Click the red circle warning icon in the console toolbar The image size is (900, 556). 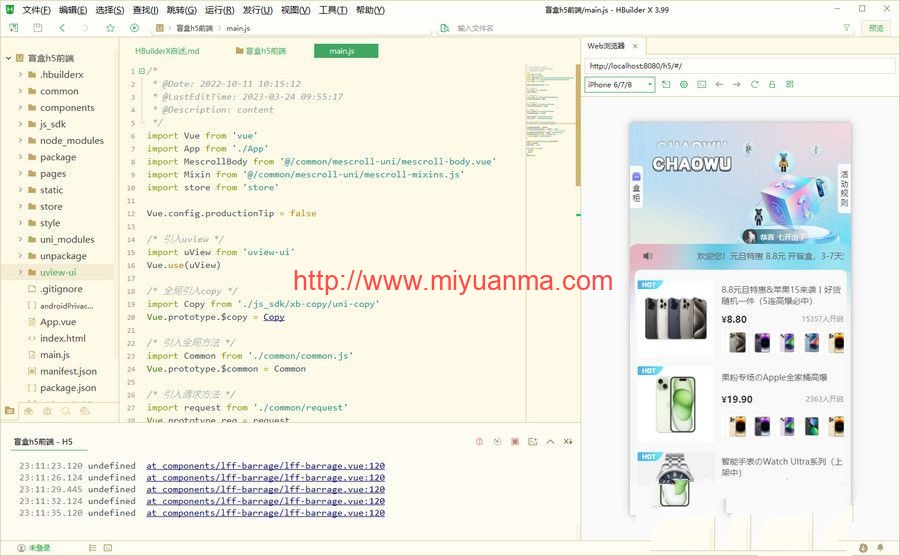[479, 441]
